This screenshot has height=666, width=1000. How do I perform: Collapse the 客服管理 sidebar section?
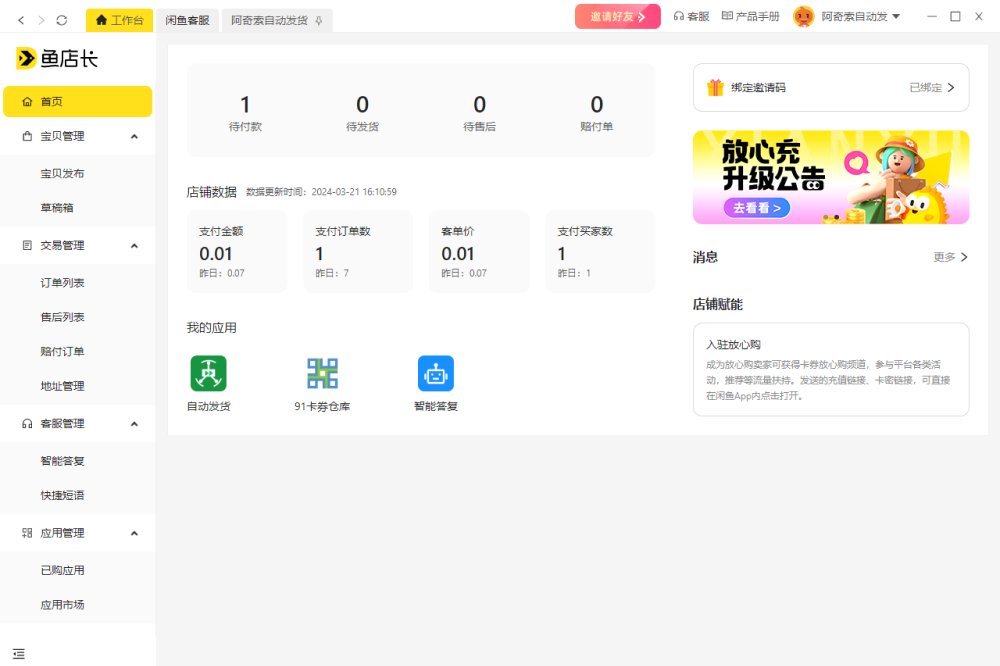coord(134,424)
